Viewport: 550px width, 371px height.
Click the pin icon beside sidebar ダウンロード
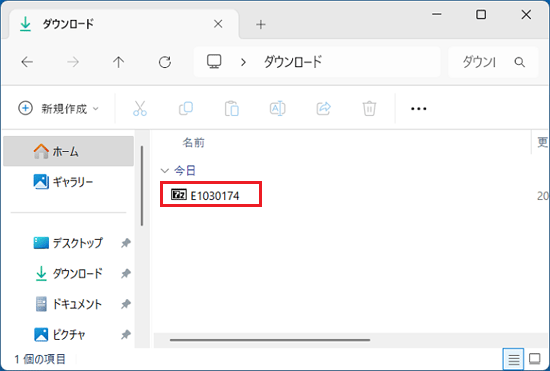pos(126,273)
